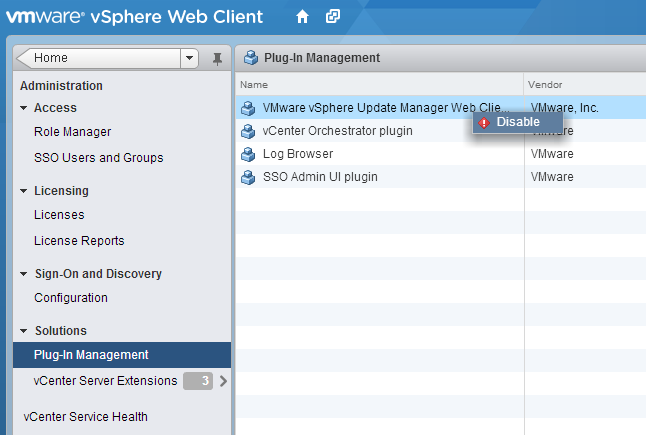Click the Plug-In Management title icon

[250, 58]
